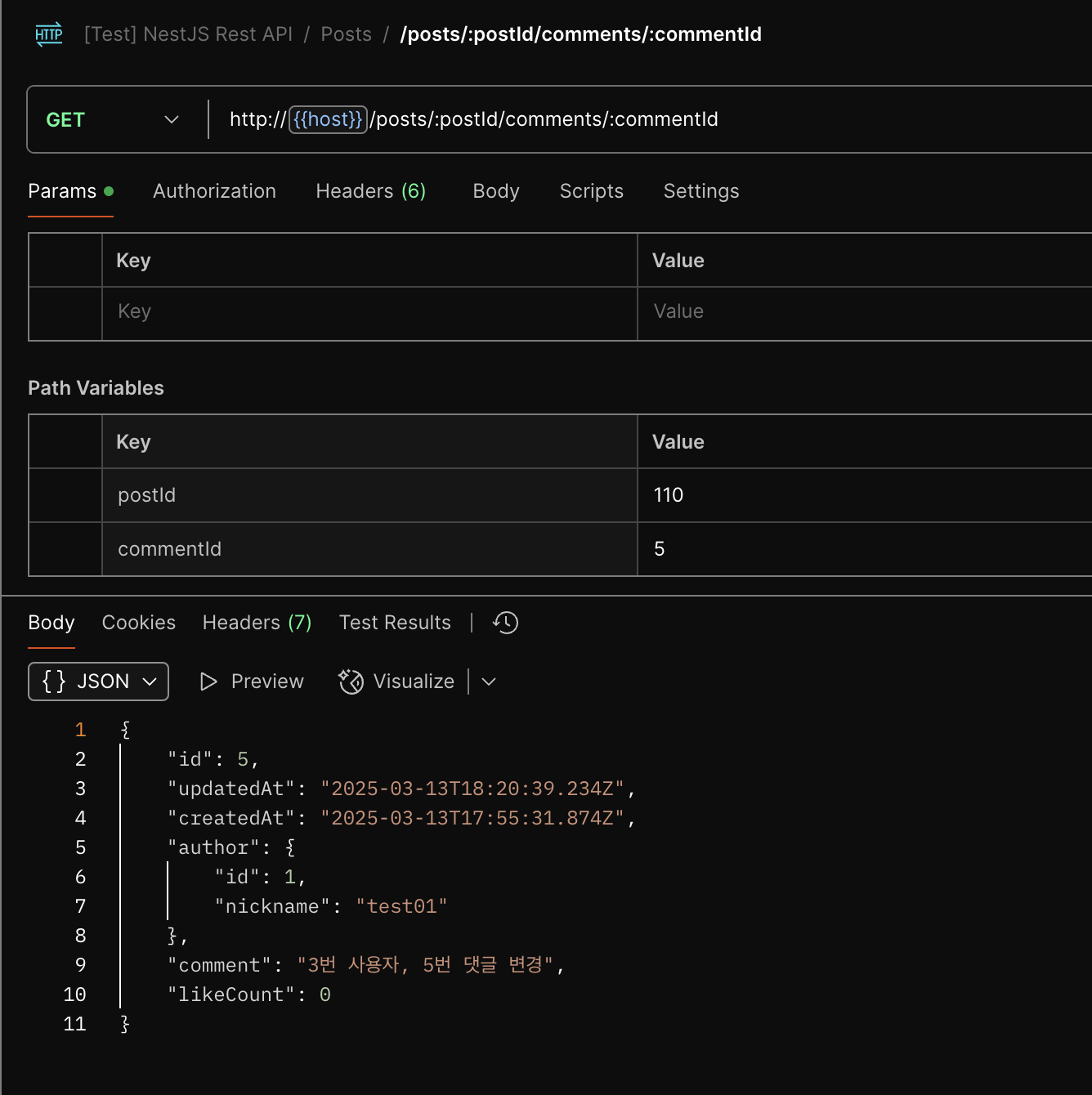
Task: Click the nickname value "test01"
Action: (401, 906)
